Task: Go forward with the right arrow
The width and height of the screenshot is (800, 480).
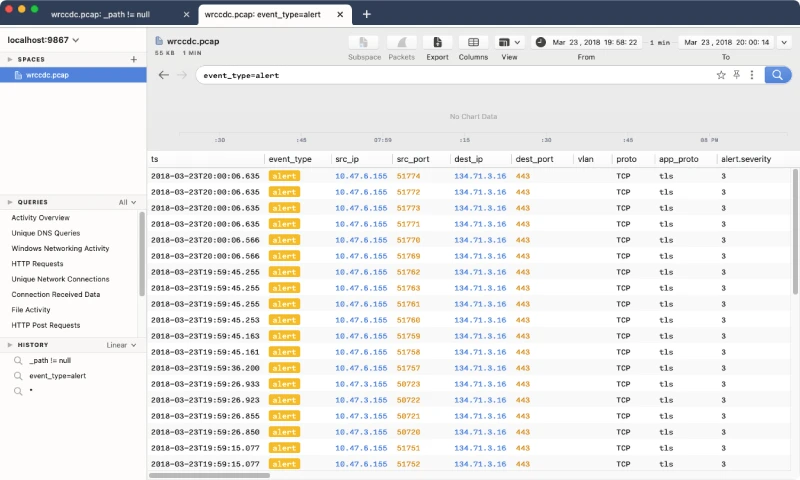Action: (x=182, y=75)
